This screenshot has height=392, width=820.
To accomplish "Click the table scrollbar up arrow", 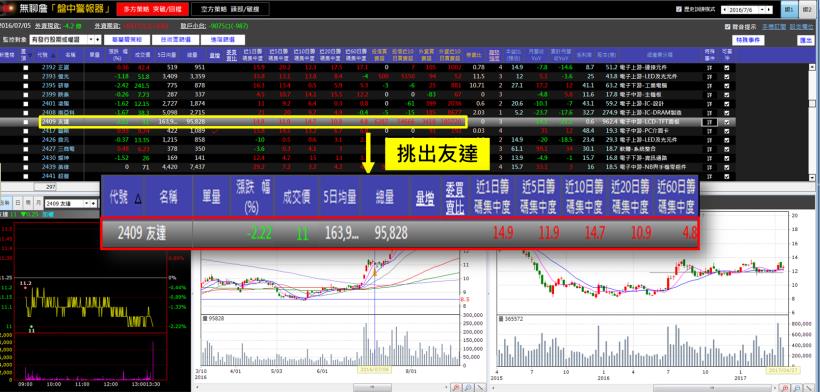I will pyautogui.click(x=812, y=67).
